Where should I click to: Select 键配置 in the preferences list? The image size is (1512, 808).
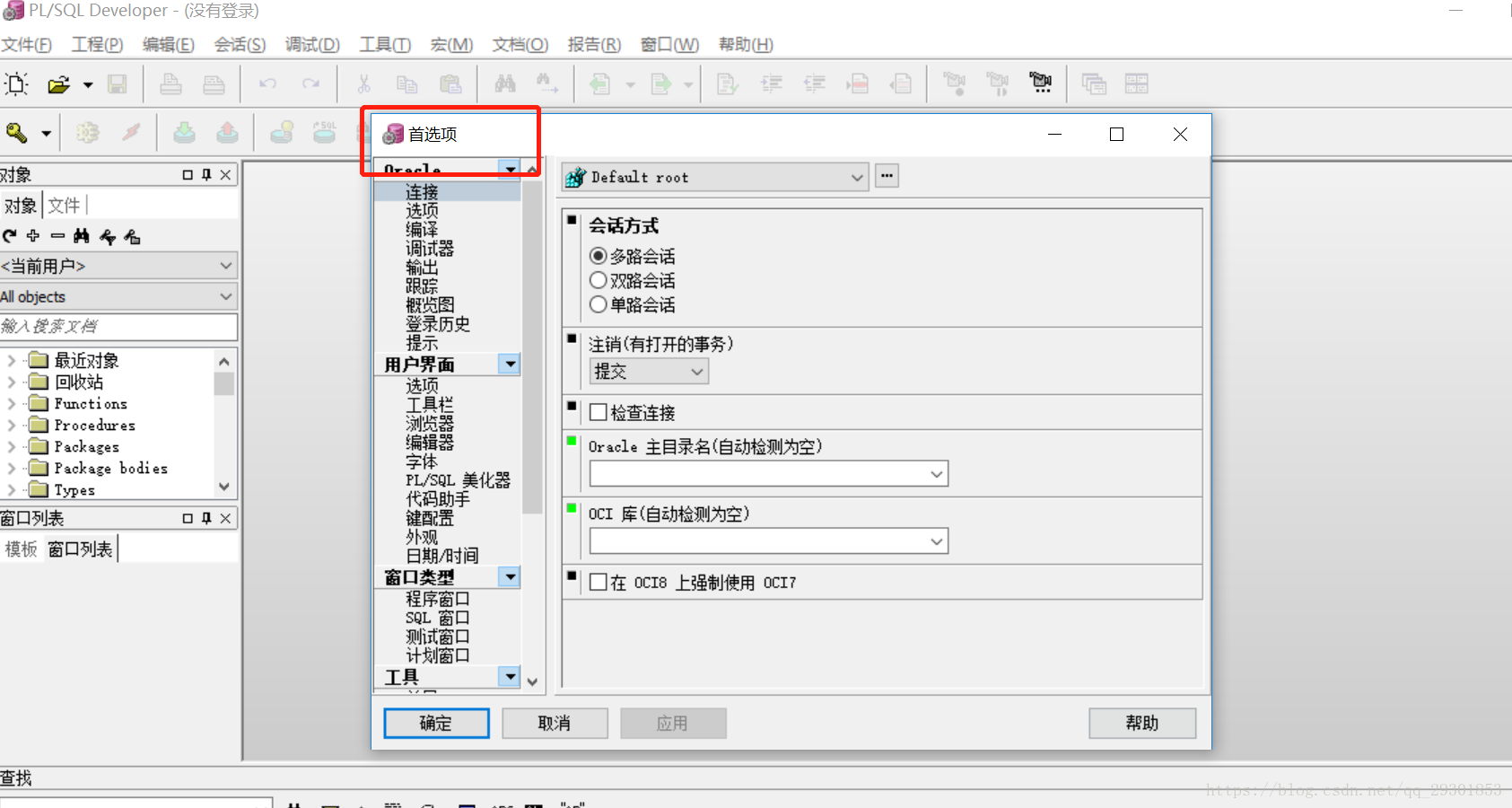coord(430,518)
